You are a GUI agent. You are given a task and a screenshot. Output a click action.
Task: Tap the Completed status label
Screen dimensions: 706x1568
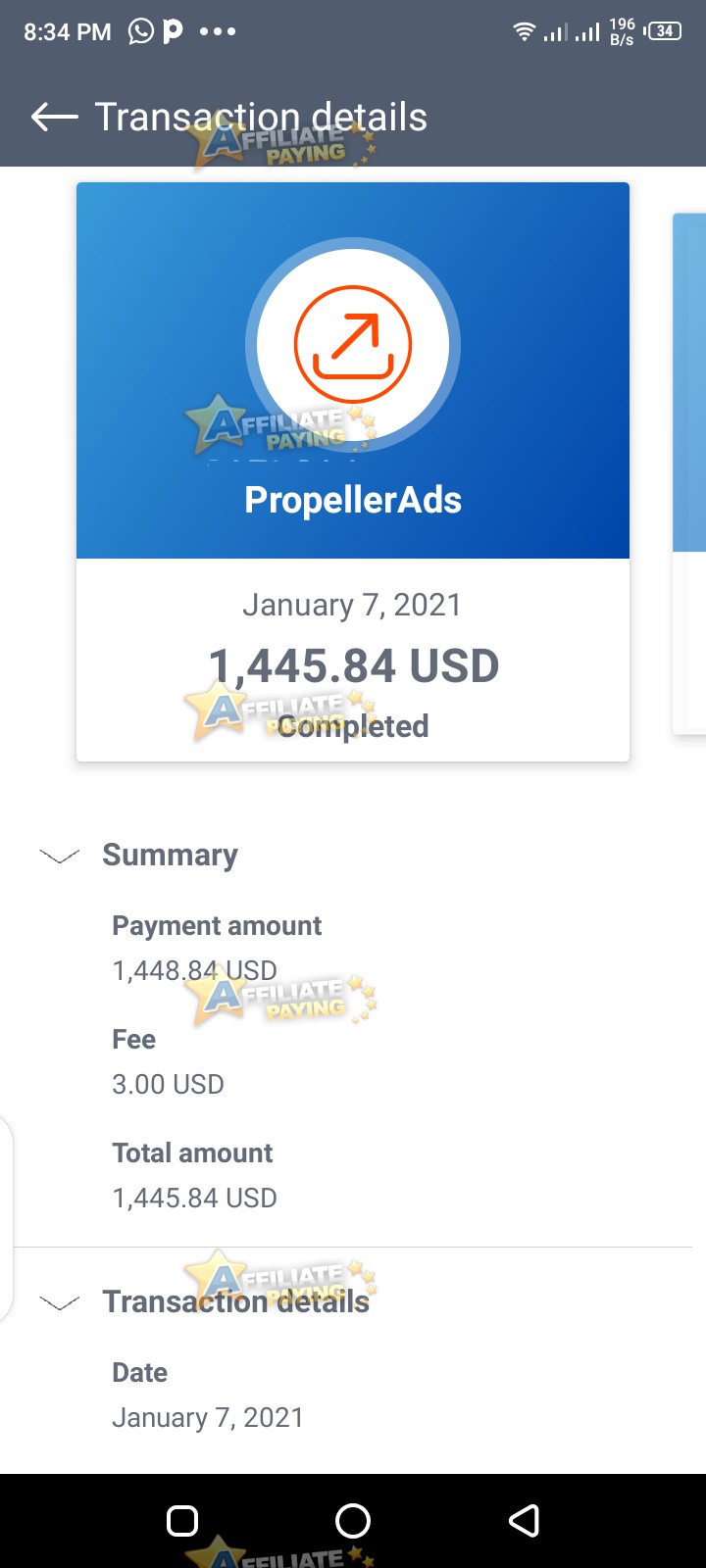point(353,726)
